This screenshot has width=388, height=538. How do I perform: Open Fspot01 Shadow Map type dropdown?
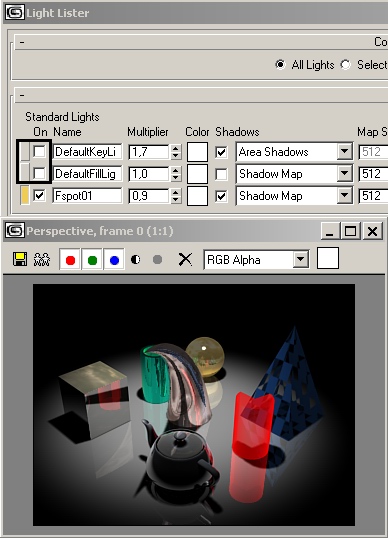pyautogui.click(x=344, y=196)
